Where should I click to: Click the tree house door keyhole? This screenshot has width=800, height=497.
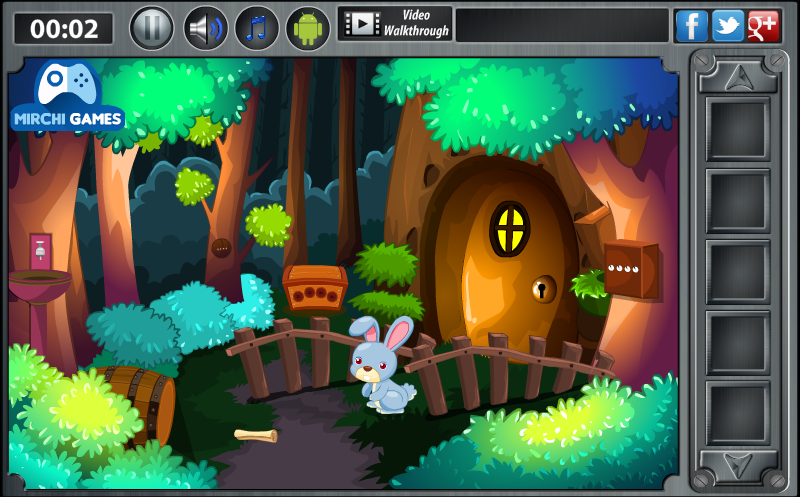[543, 289]
